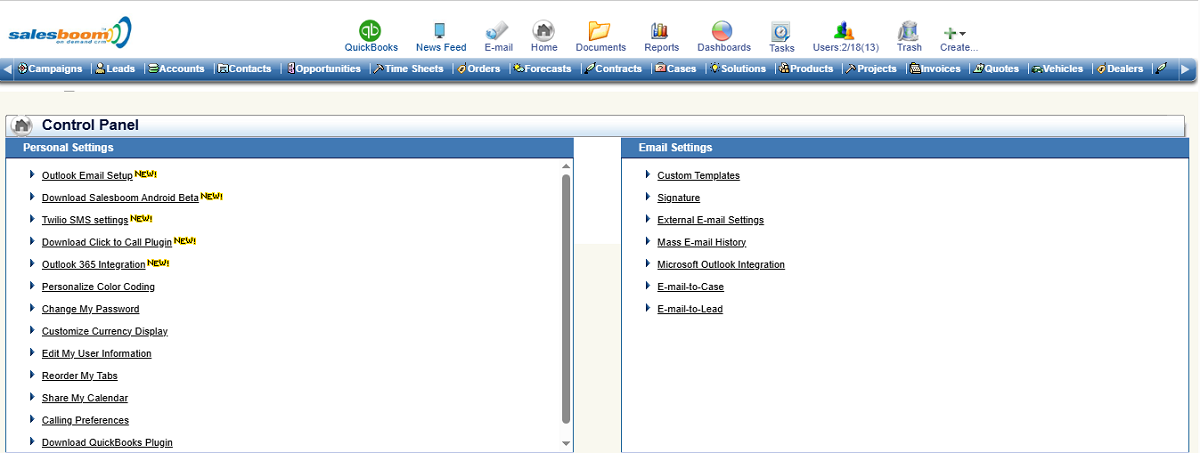Open the Create... plus dropdown
This screenshot has width=1200, height=453.
955,32
